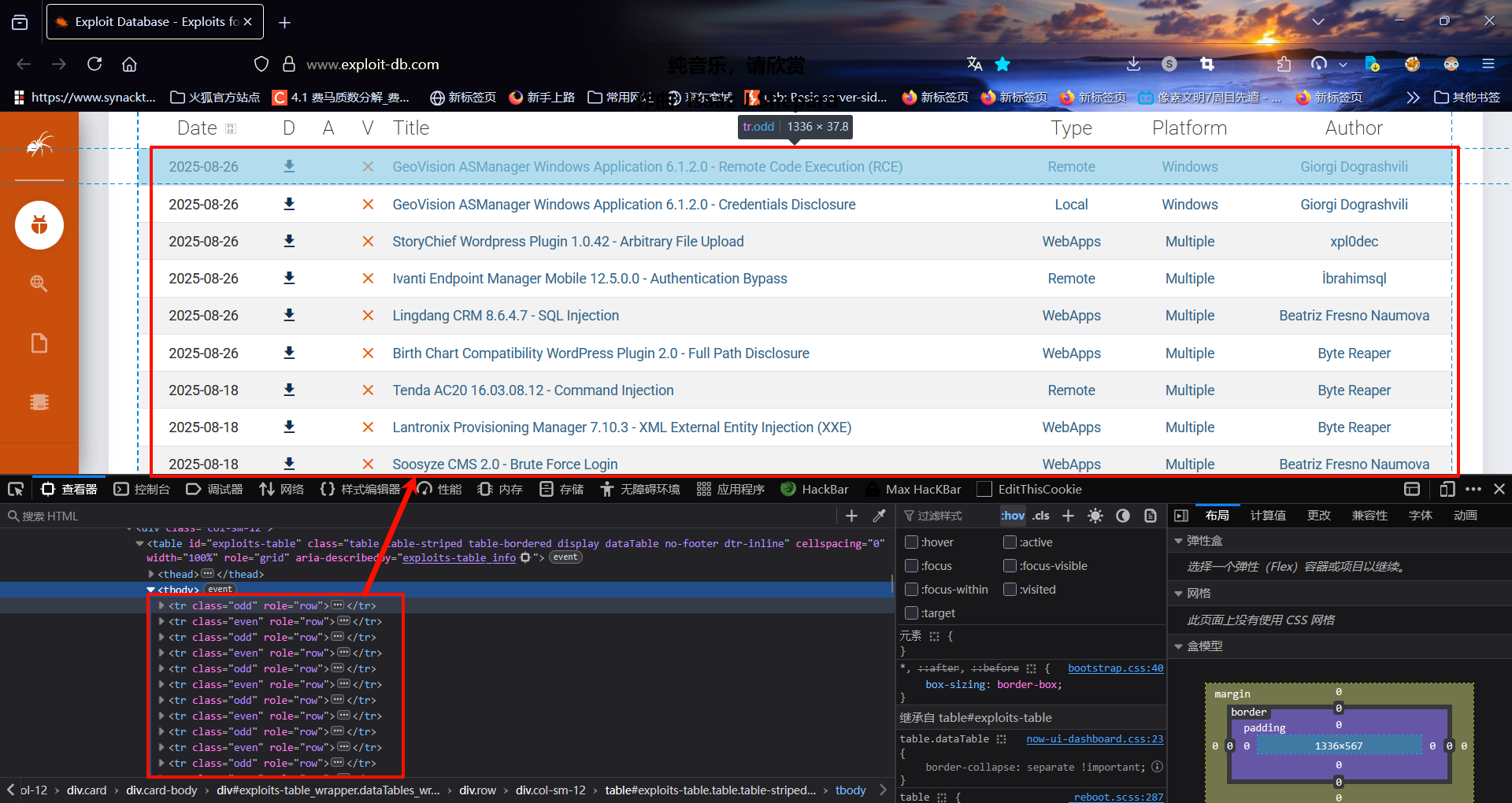Click the blue bookmark star icon

coord(1002,64)
